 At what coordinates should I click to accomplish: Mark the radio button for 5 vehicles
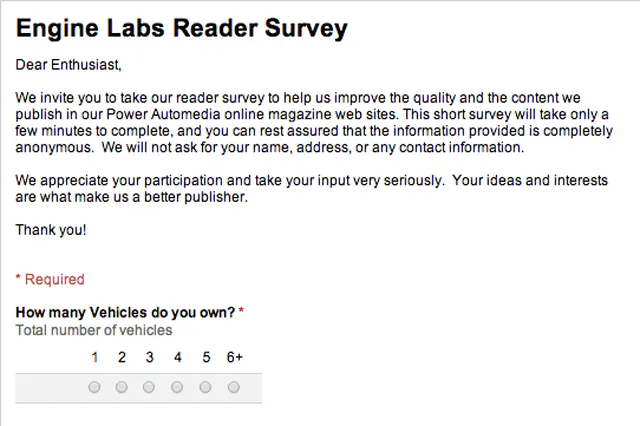tap(206, 387)
